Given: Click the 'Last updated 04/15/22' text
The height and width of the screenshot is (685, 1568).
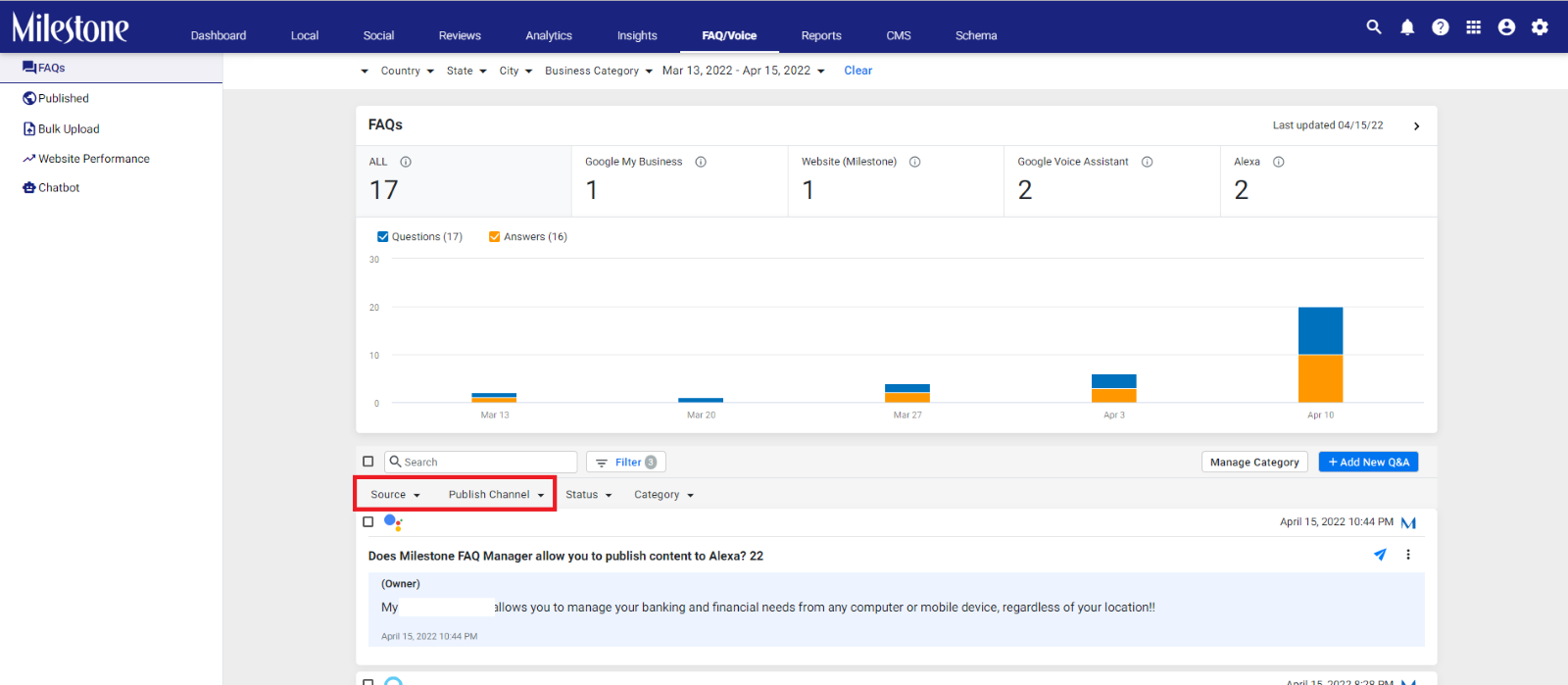Looking at the screenshot, I should coord(1328,125).
